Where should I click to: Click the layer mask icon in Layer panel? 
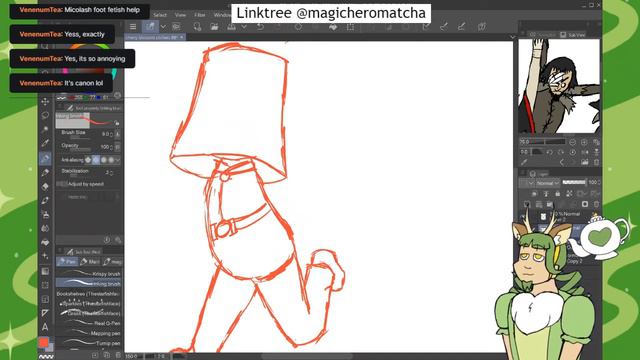[585, 204]
